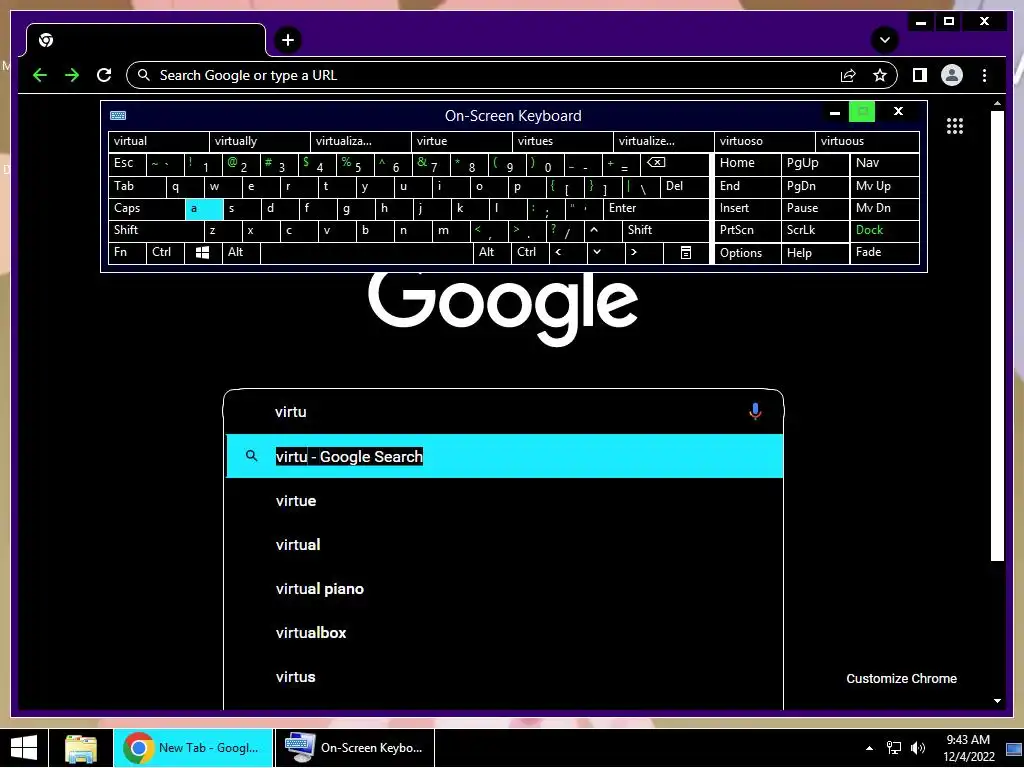
Task: Open the tab search dropdown chevron
Action: pyautogui.click(x=885, y=40)
